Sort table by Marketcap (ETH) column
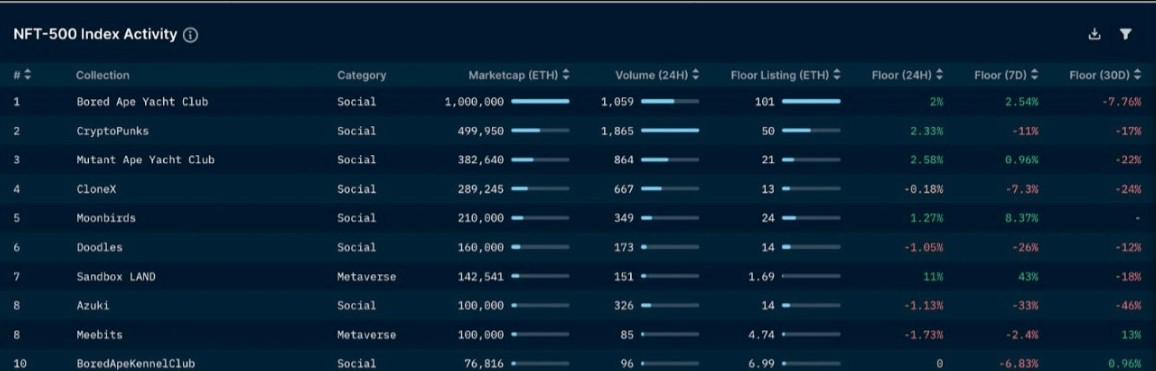The image size is (1156, 371). click(x=566, y=75)
